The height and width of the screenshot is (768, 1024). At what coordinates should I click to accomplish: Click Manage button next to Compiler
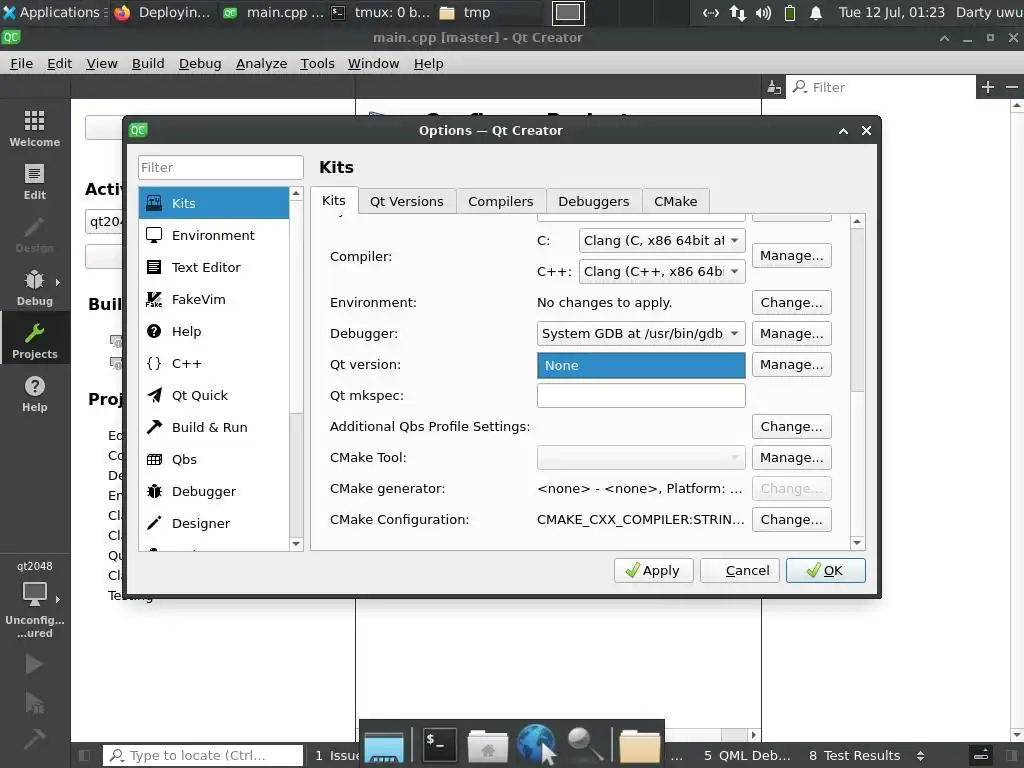[792, 255]
